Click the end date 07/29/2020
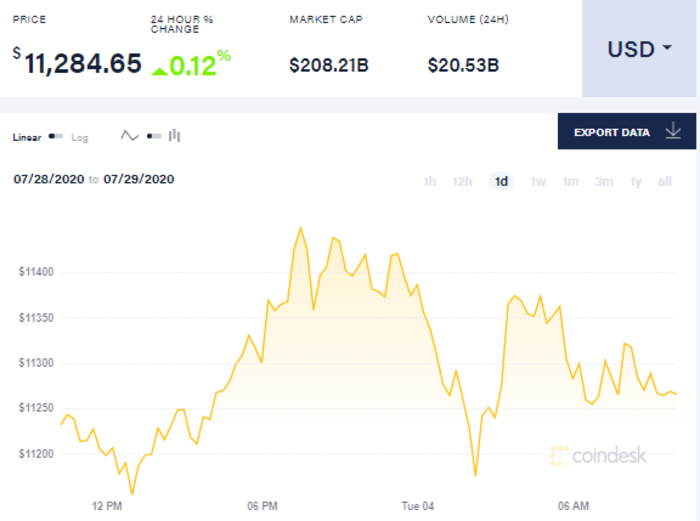 tap(139, 180)
